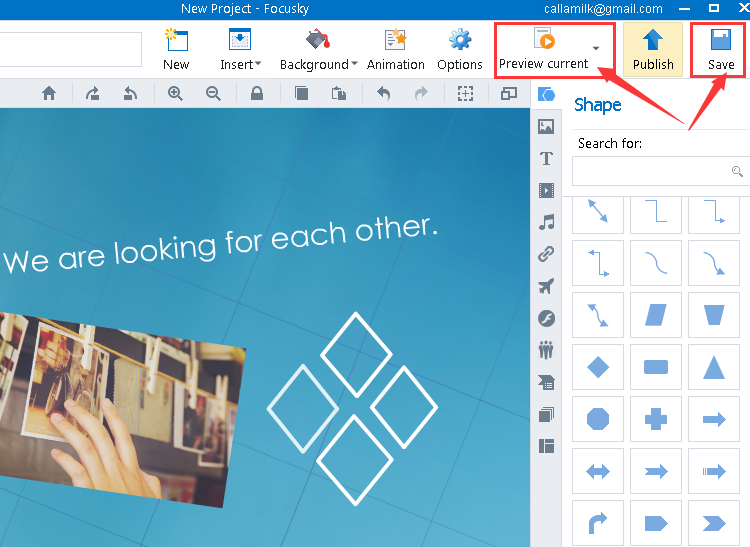Viewport: 750px width, 547px height.
Task: Select the curved S connector shape
Action: [x=656, y=263]
